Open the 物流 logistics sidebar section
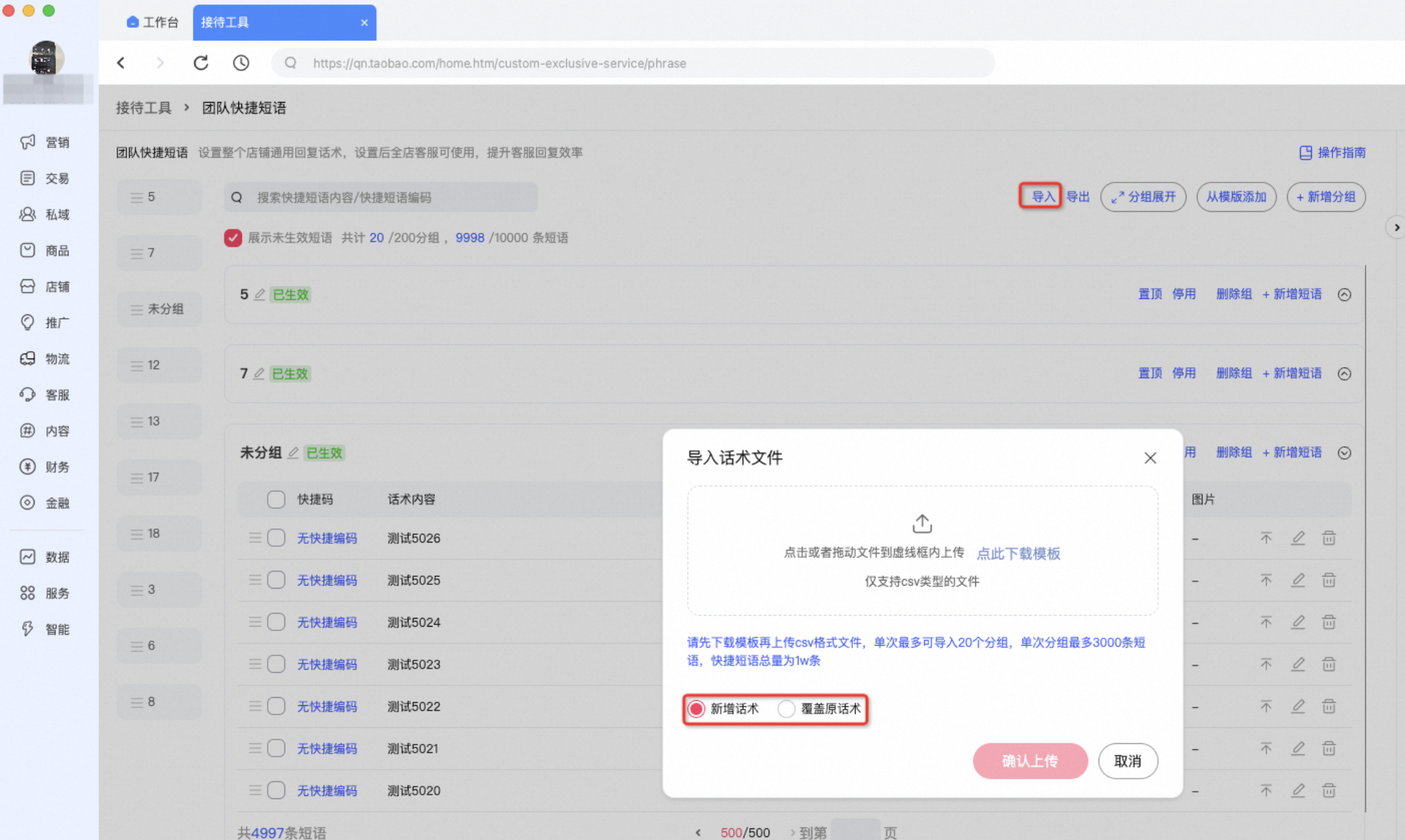The image size is (1405, 840). [x=45, y=358]
